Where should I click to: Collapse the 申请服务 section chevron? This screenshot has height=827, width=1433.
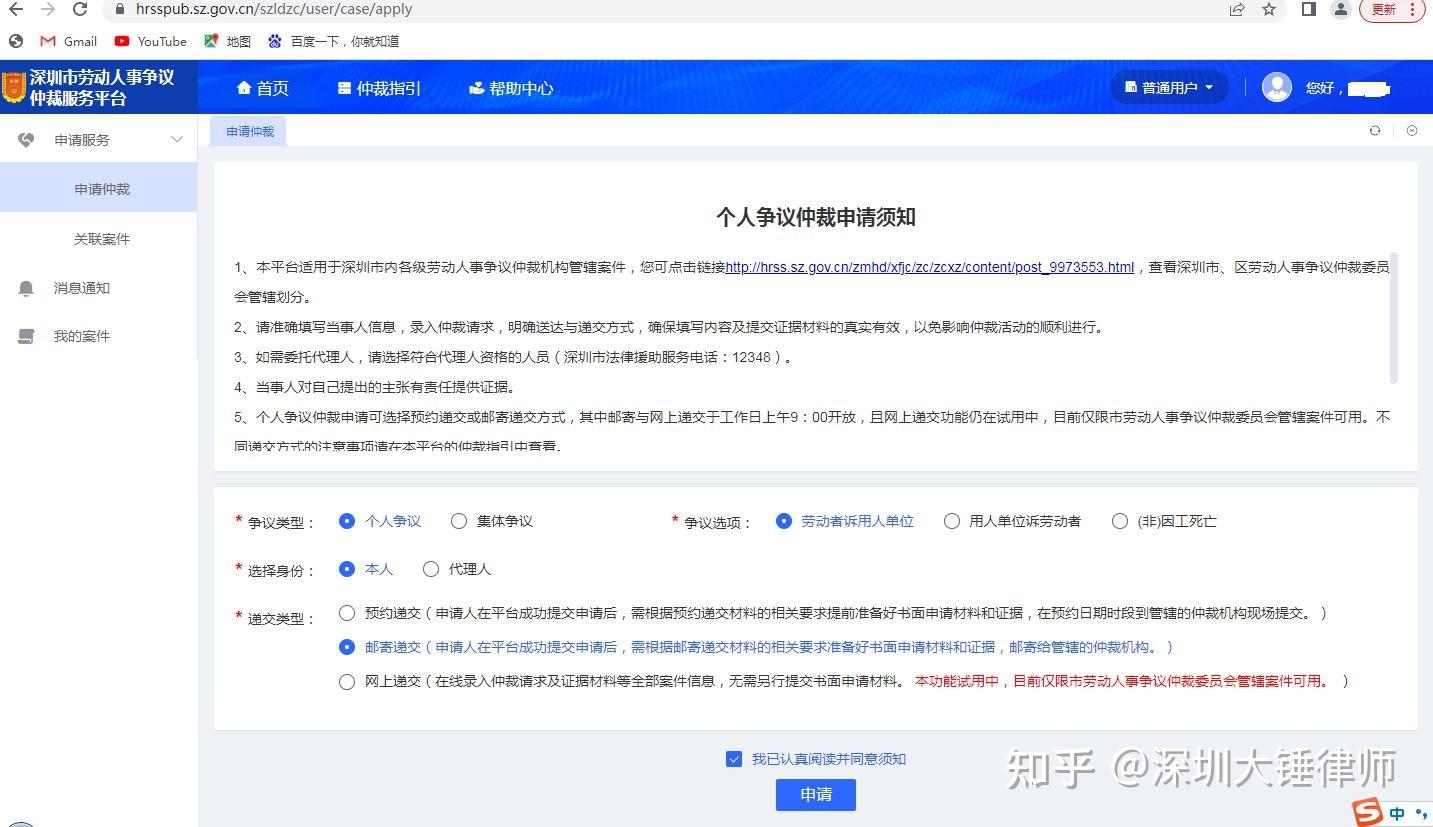pos(177,139)
